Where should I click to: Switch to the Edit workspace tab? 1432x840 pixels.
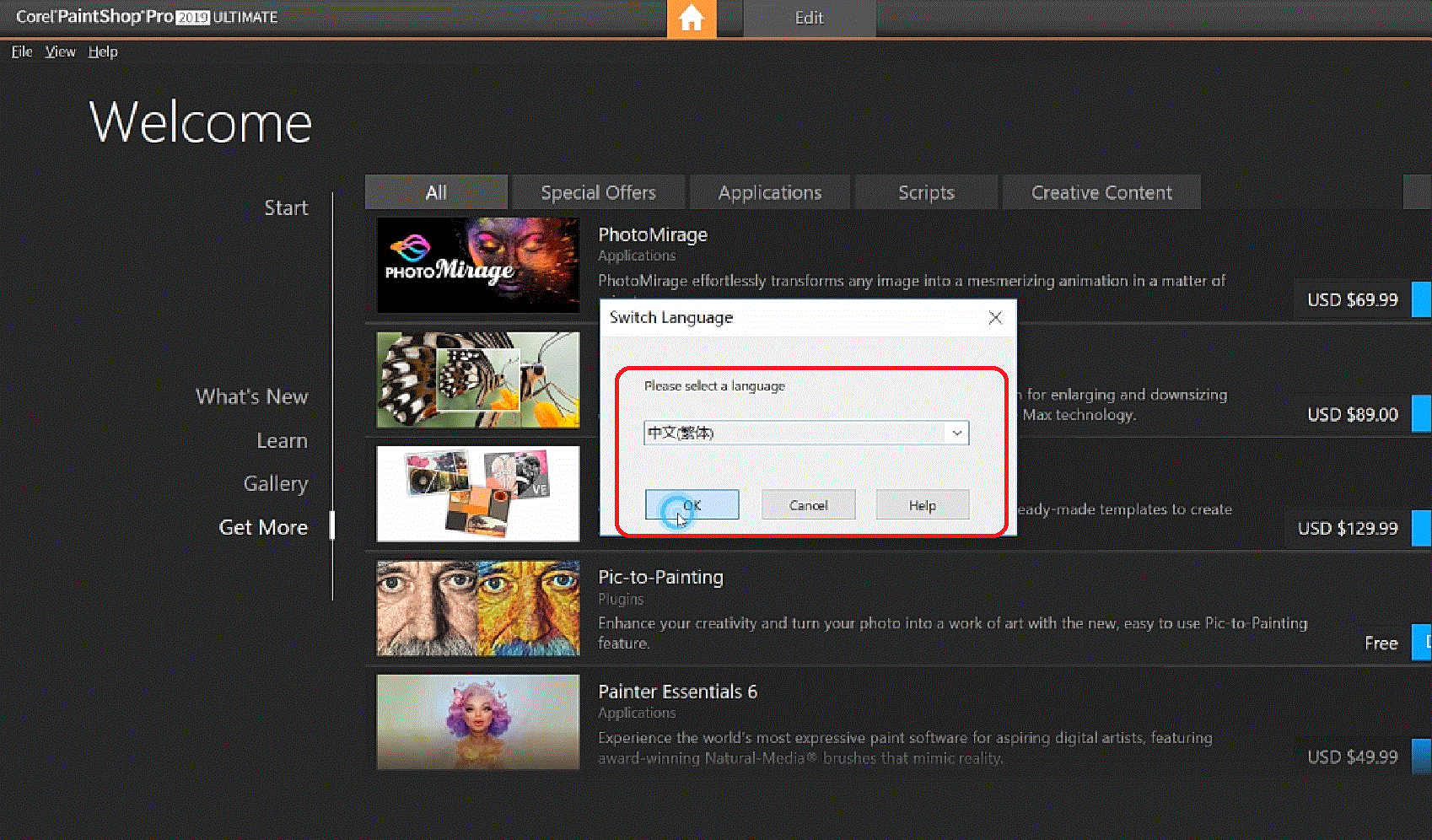tap(809, 19)
